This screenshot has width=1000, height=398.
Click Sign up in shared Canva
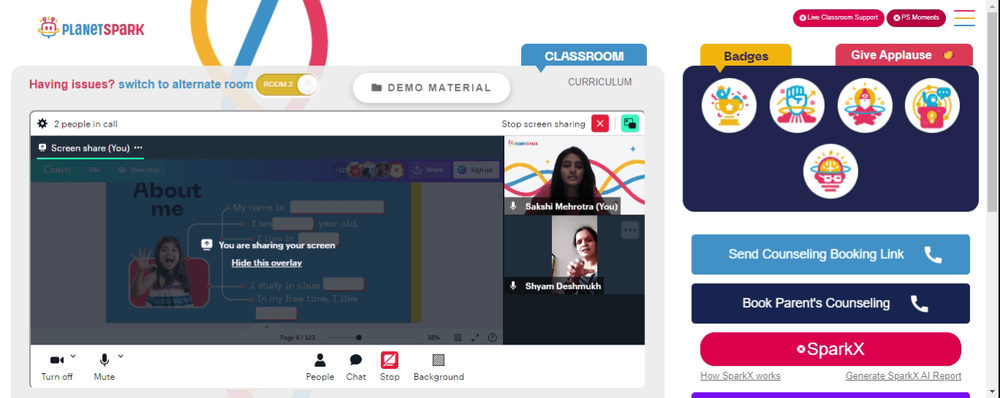point(476,170)
